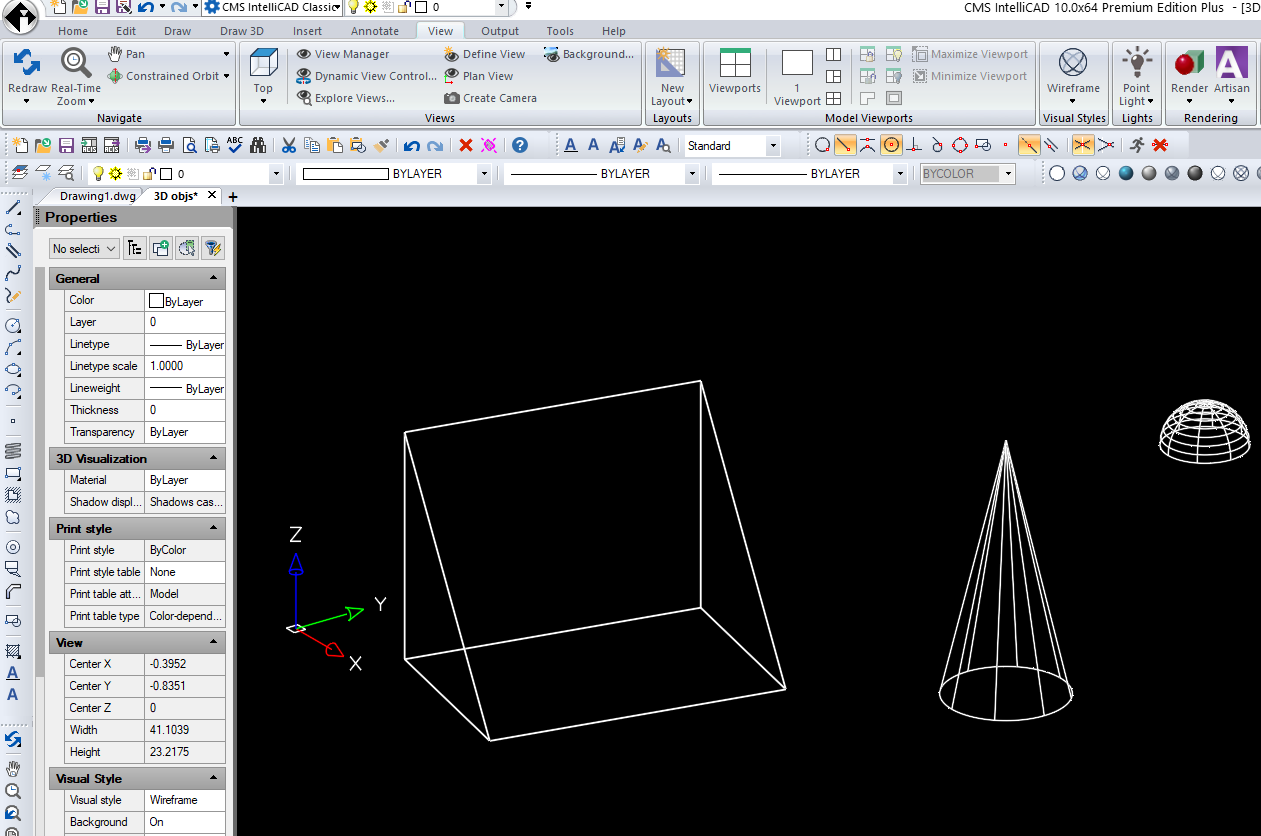
Task: Open BYLAYER color dropdown
Action: [x=484, y=174]
